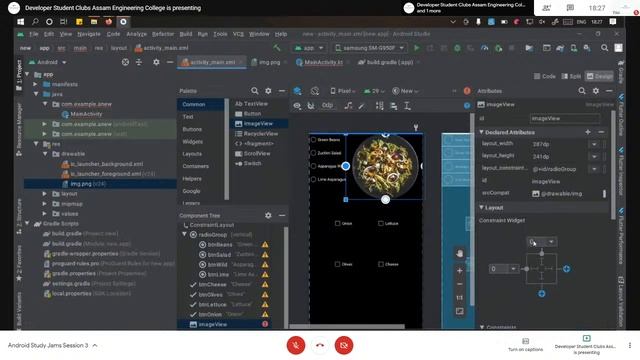640x360 pixels.
Task: Run the app with the green play button
Action: (416, 48)
